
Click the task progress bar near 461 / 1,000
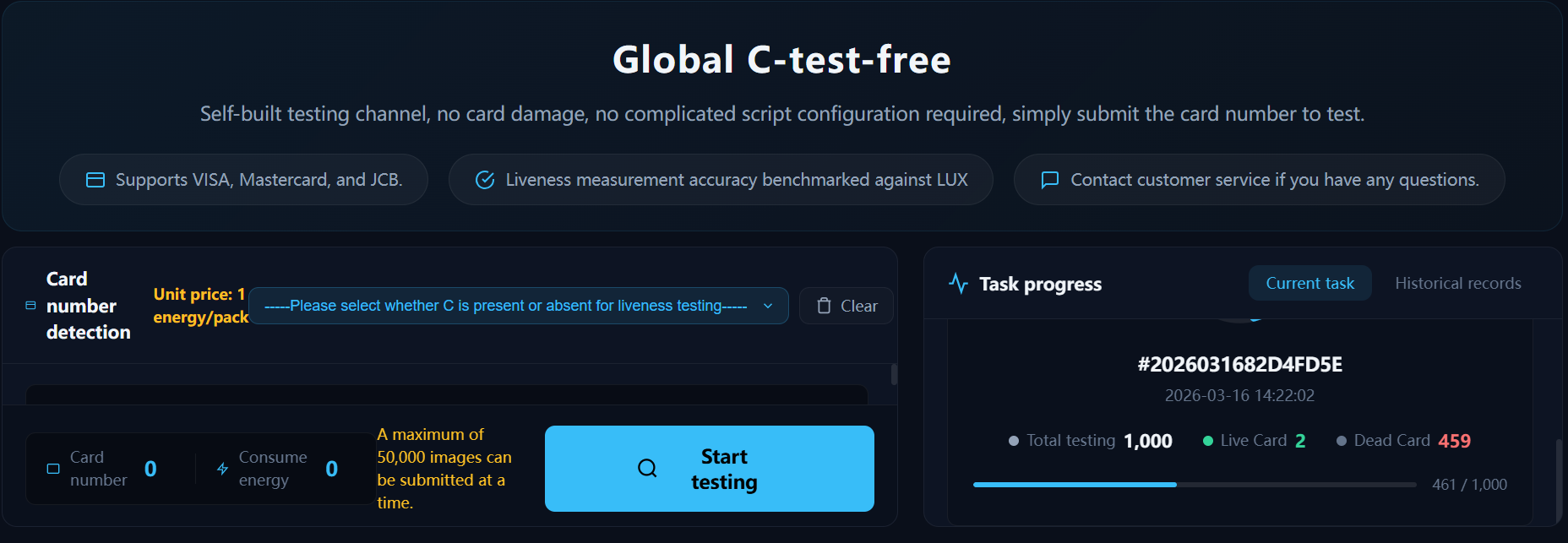coord(1194,485)
